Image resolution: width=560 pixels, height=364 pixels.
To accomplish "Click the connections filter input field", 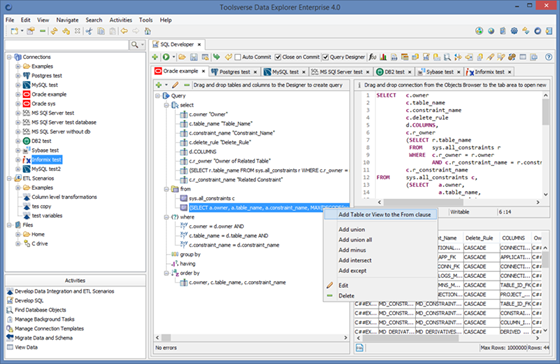I will click(67, 45).
